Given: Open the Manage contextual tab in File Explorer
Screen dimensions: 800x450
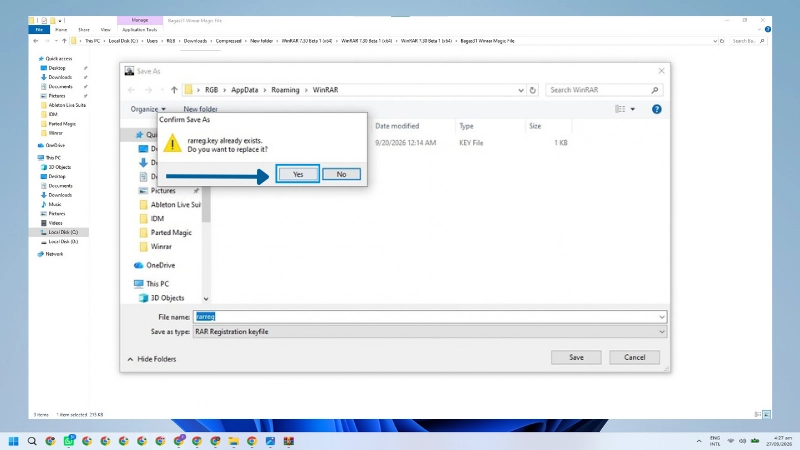Looking at the screenshot, I should click(140, 20).
